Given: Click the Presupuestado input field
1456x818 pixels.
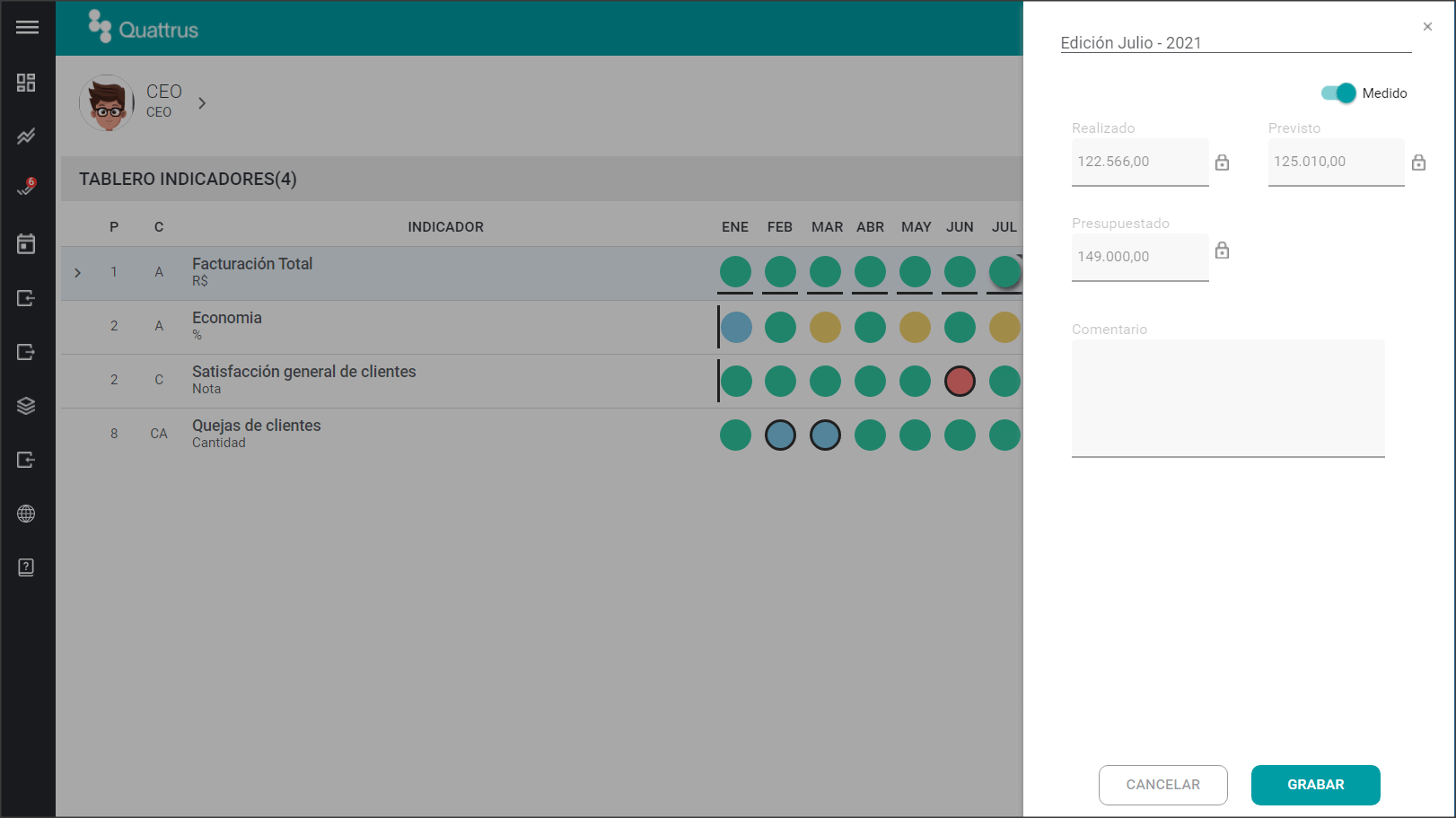Looking at the screenshot, I should (1140, 257).
